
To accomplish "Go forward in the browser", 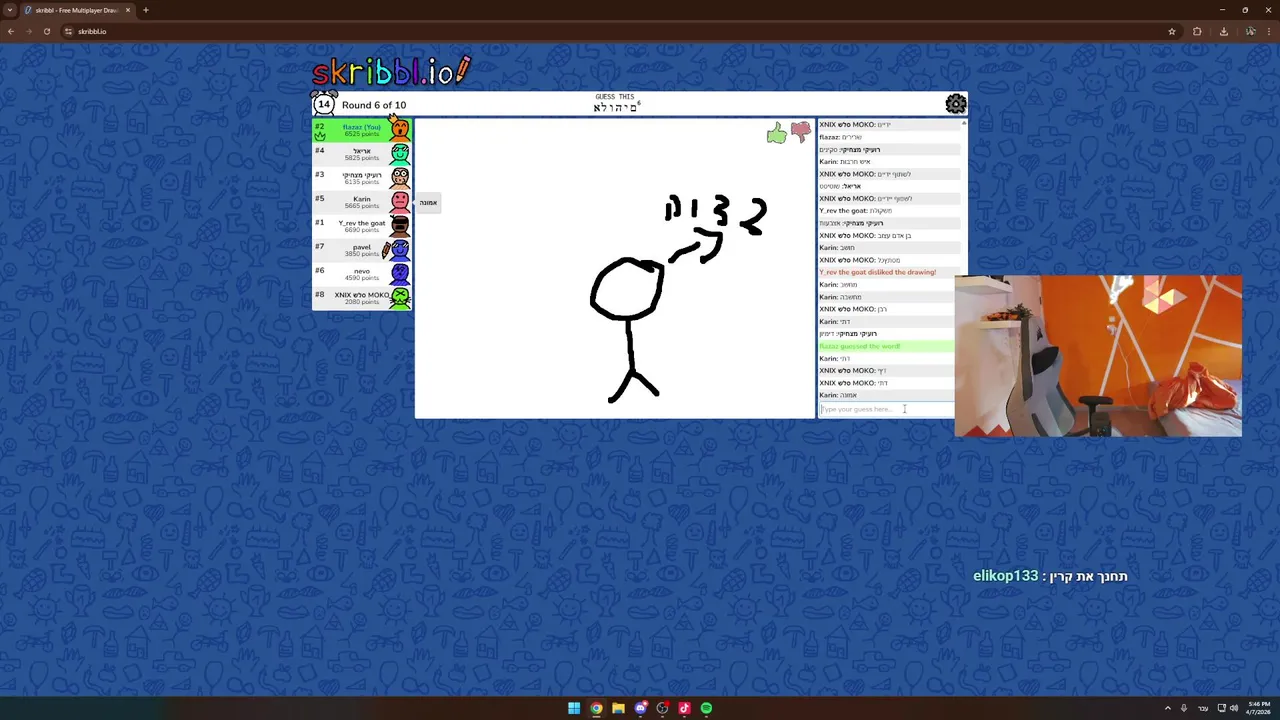I will [x=29, y=31].
